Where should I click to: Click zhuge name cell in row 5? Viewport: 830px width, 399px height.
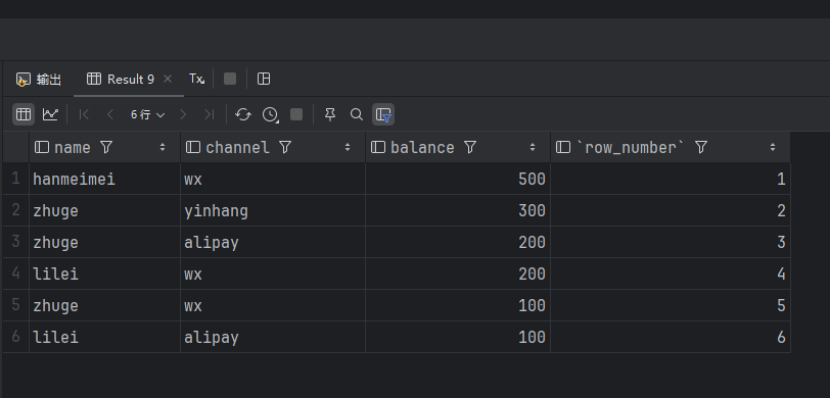coord(105,305)
